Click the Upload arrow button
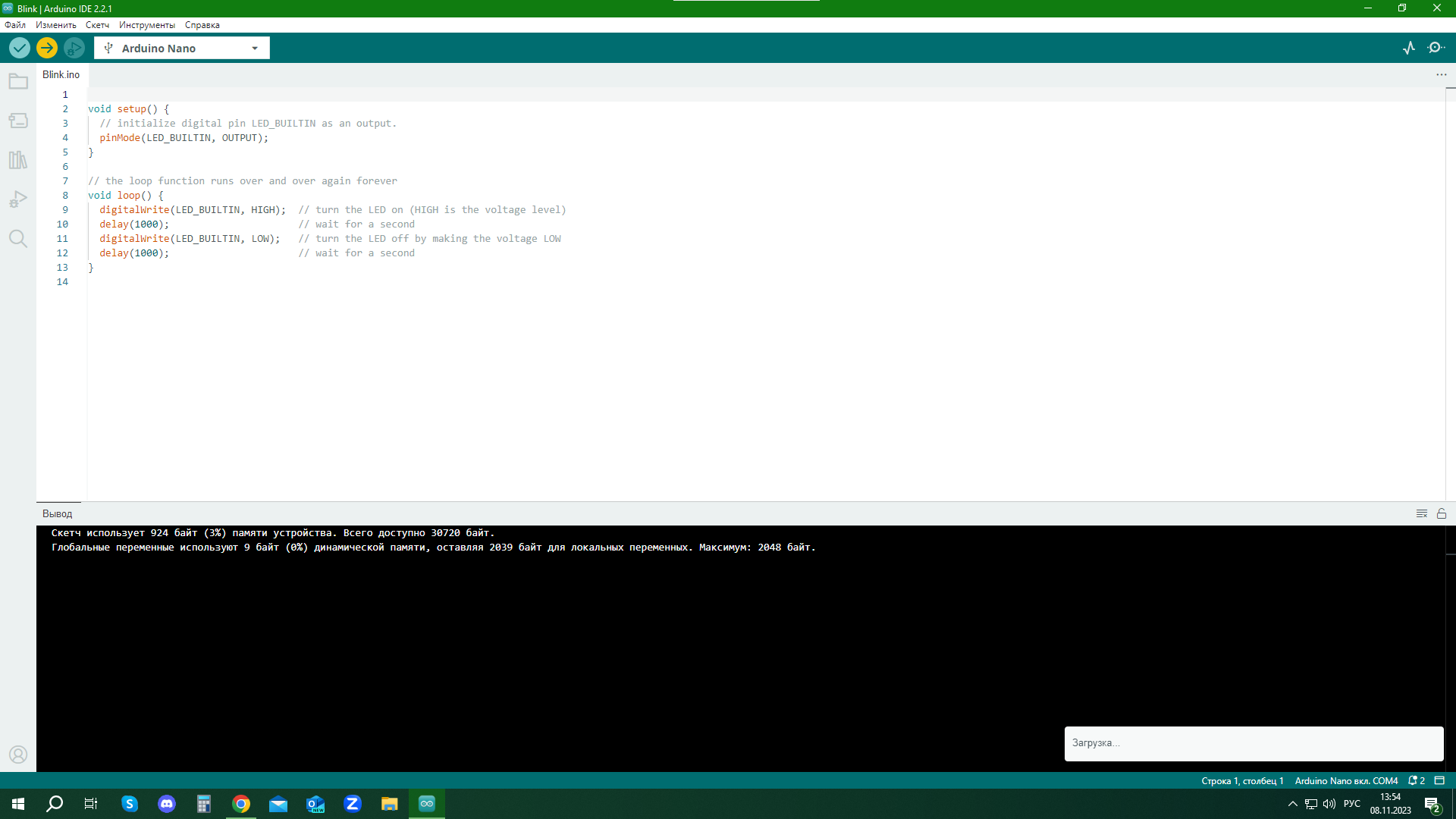This screenshot has width=1456, height=819. pos(47,48)
